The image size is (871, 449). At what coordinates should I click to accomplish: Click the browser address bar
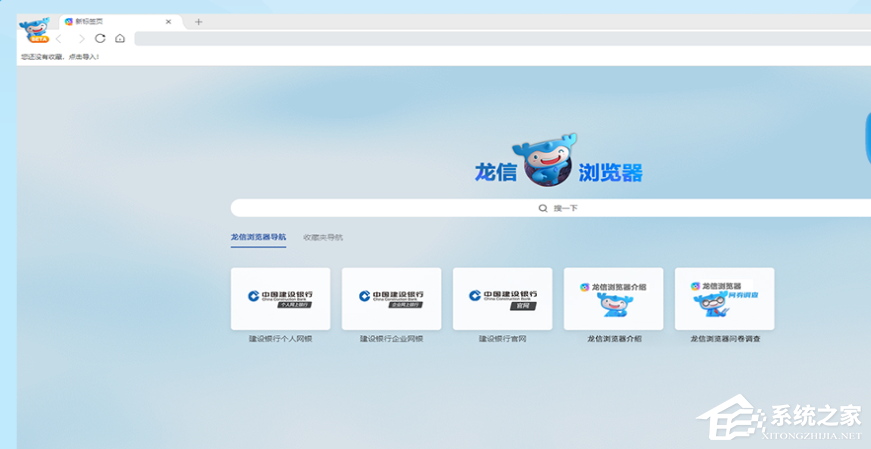(x=503, y=38)
